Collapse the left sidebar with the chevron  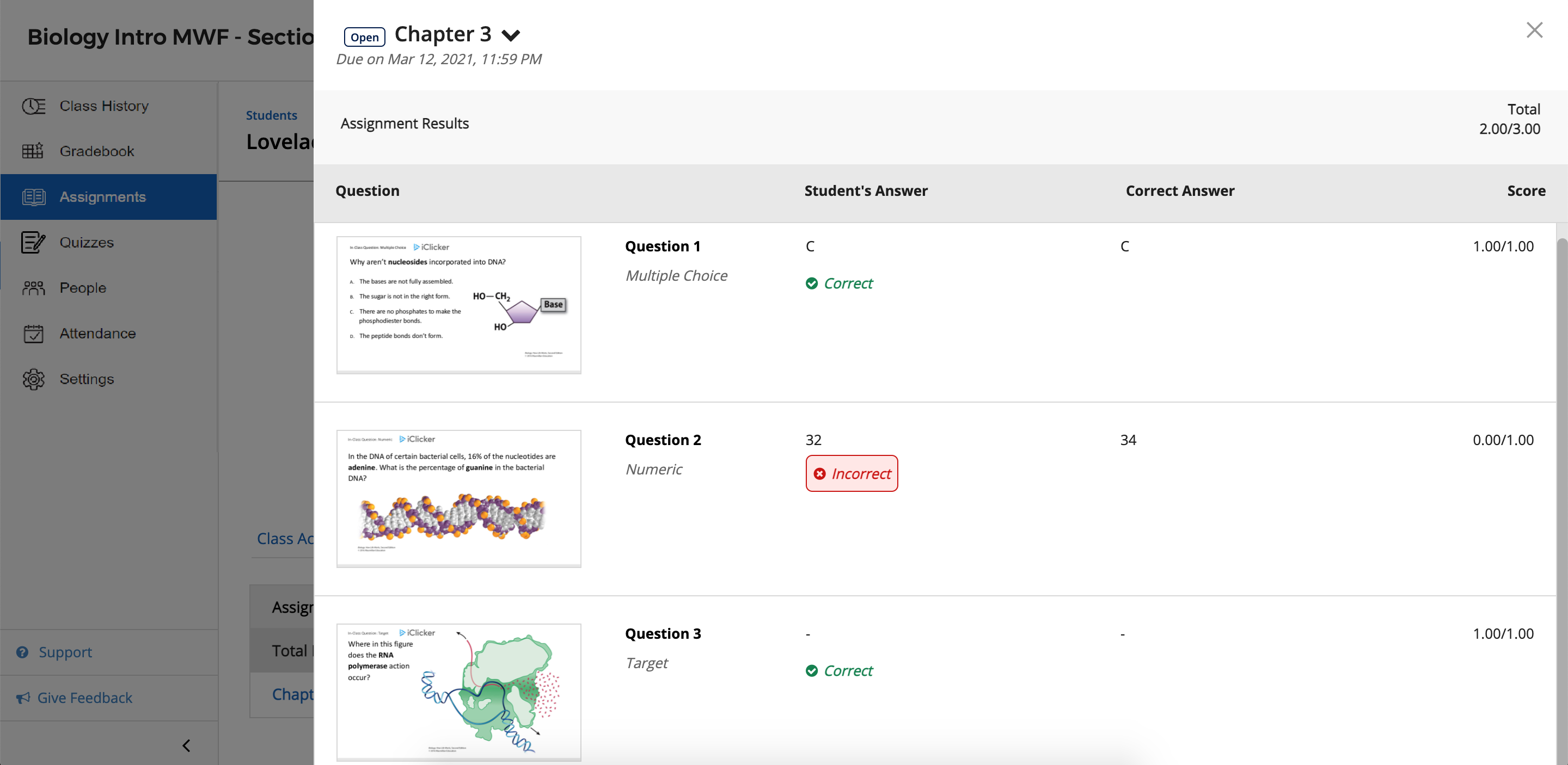tap(187, 744)
